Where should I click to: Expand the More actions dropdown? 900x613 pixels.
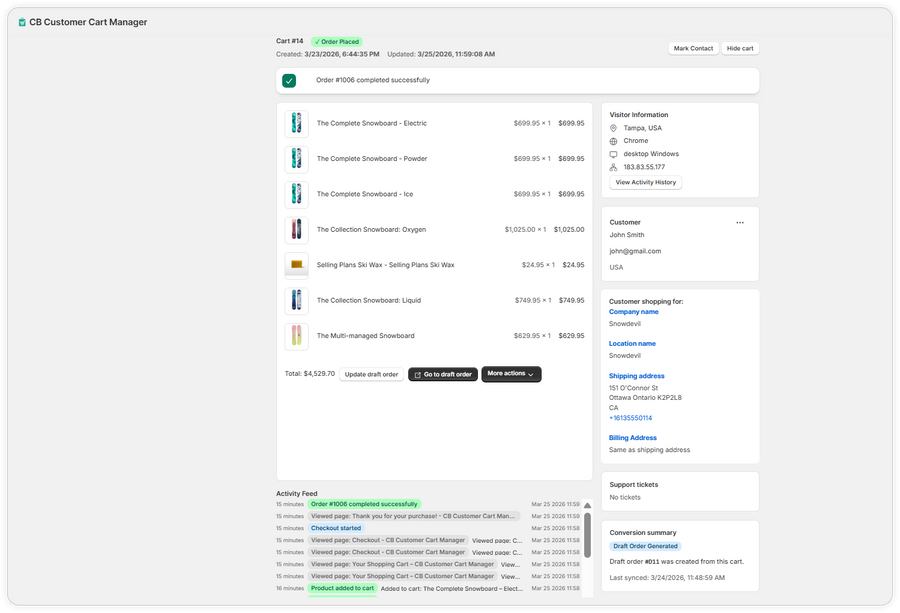(x=511, y=374)
